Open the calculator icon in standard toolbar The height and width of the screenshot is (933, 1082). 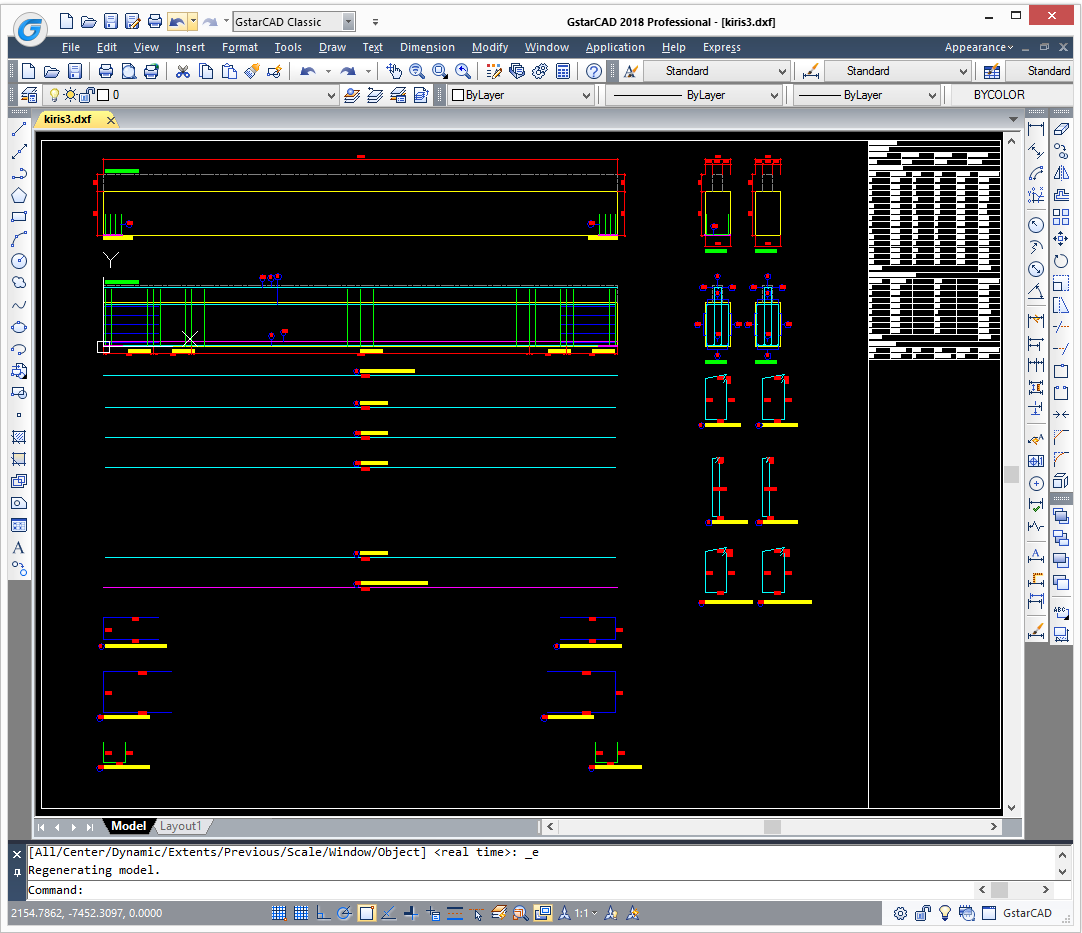point(563,71)
